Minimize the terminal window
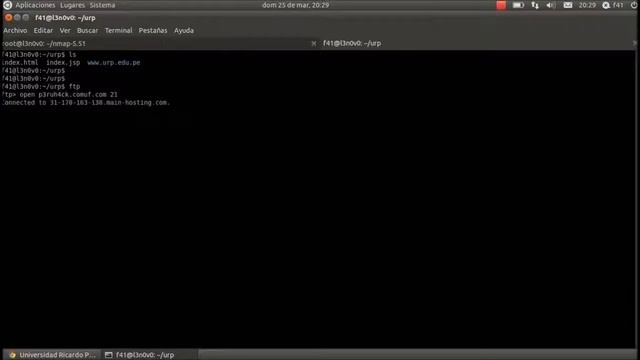The height and width of the screenshot is (360, 640). tap(18, 18)
